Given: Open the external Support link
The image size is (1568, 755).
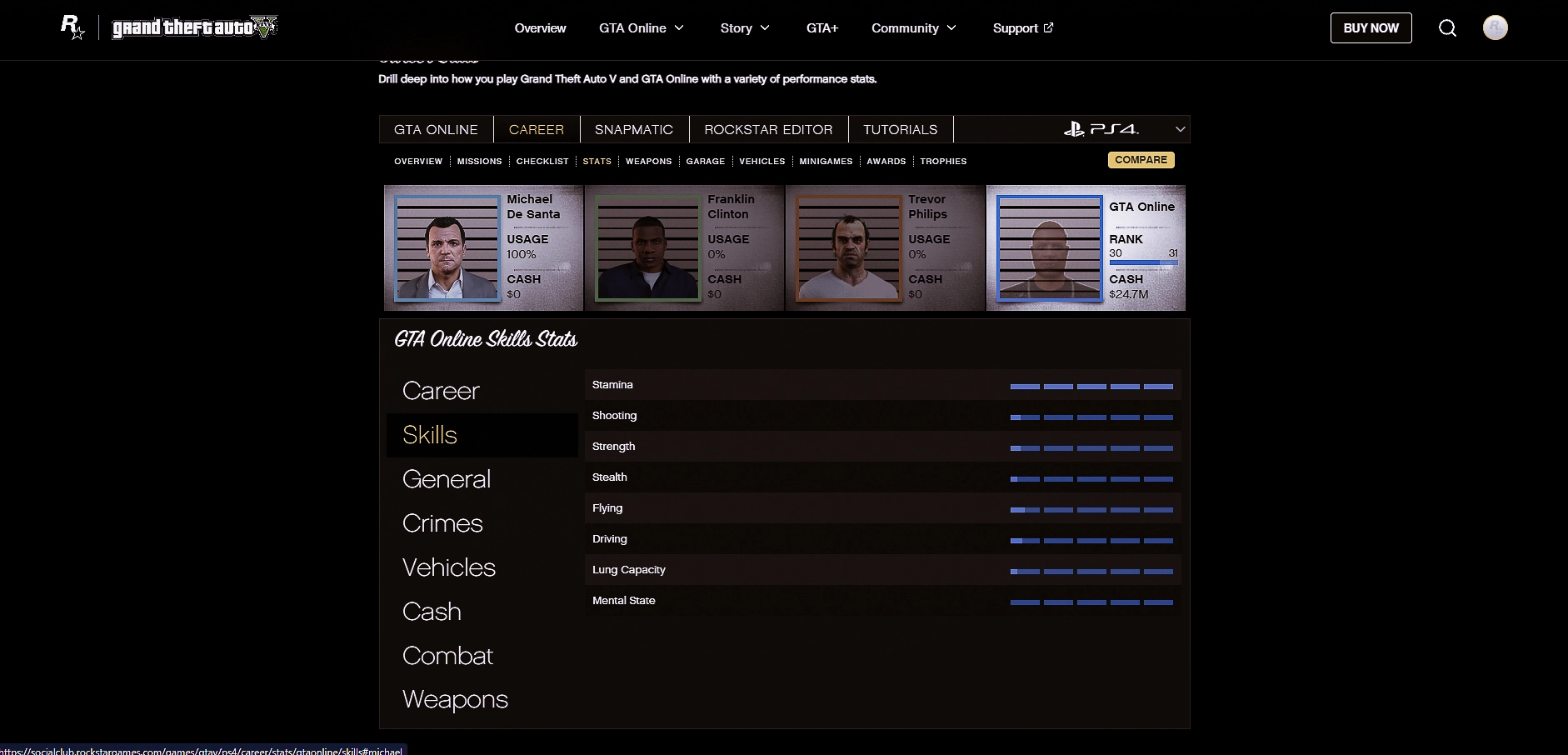Looking at the screenshot, I should pos(1022,28).
